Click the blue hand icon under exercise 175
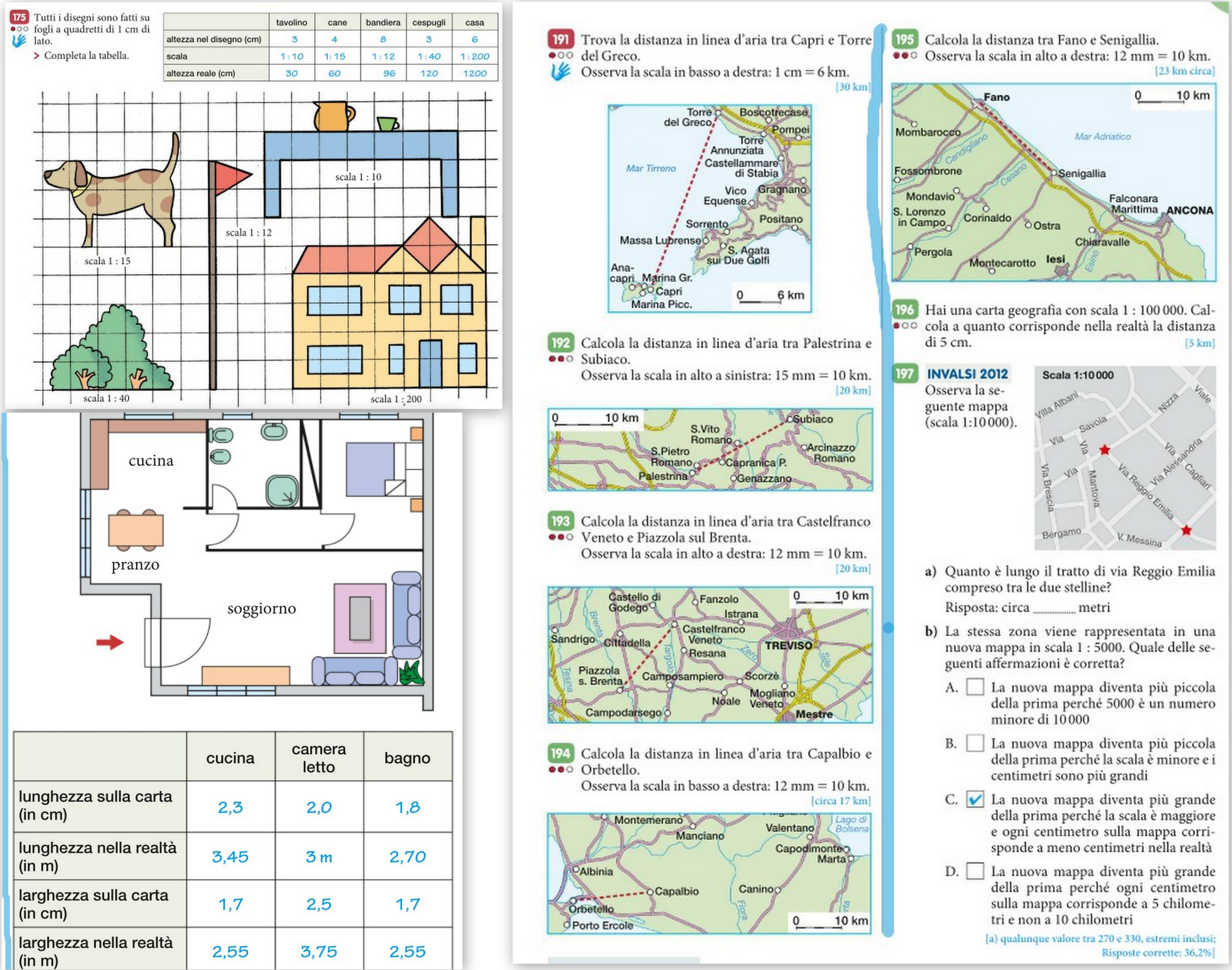Image resolution: width=1232 pixels, height=970 pixels. point(19,41)
